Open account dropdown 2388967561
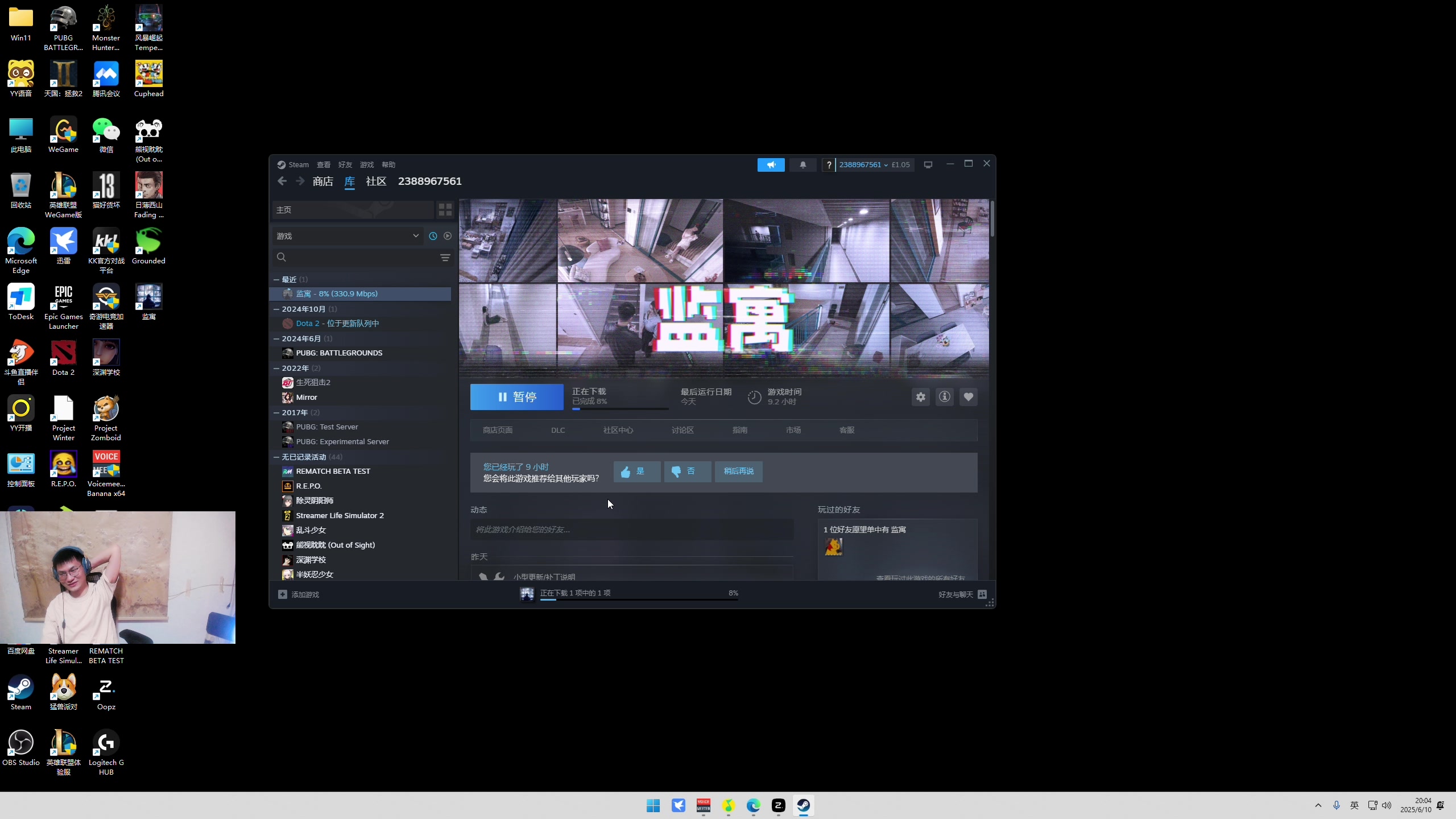The width and height of the screenshot is (1456, 819). 863,165
